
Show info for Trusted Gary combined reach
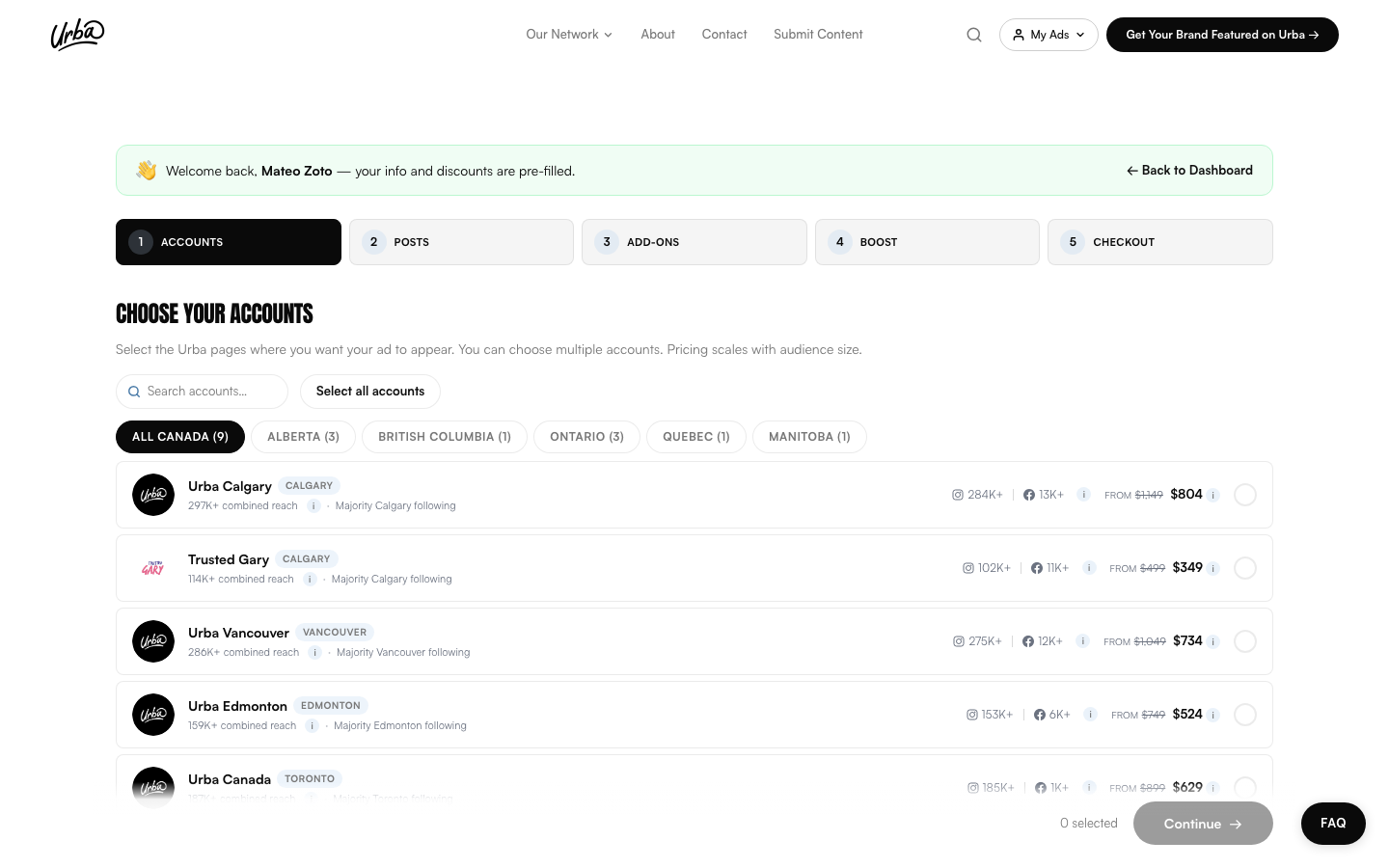point(310,579)
